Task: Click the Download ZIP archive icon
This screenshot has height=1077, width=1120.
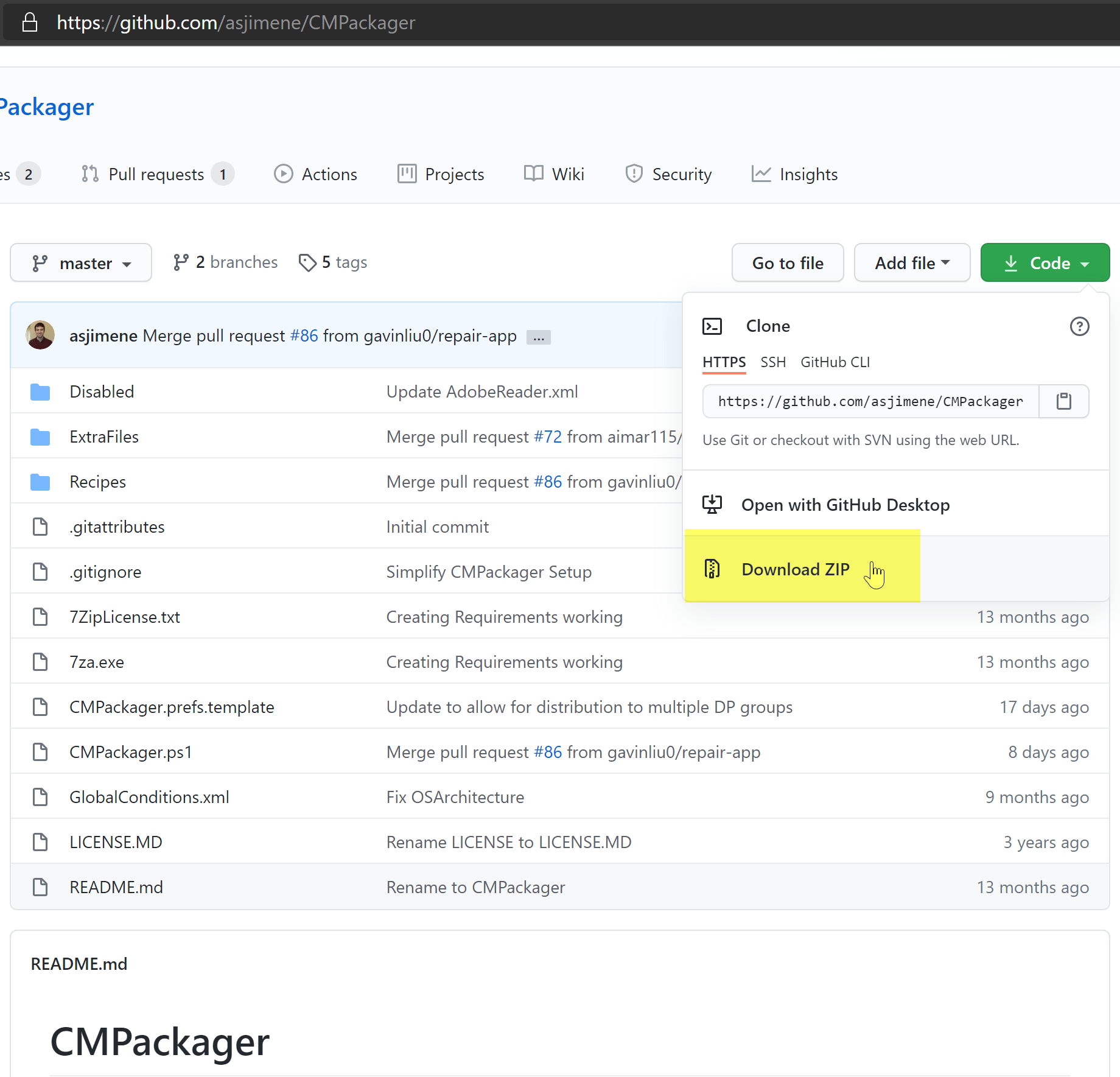Action: pos(711,569)
